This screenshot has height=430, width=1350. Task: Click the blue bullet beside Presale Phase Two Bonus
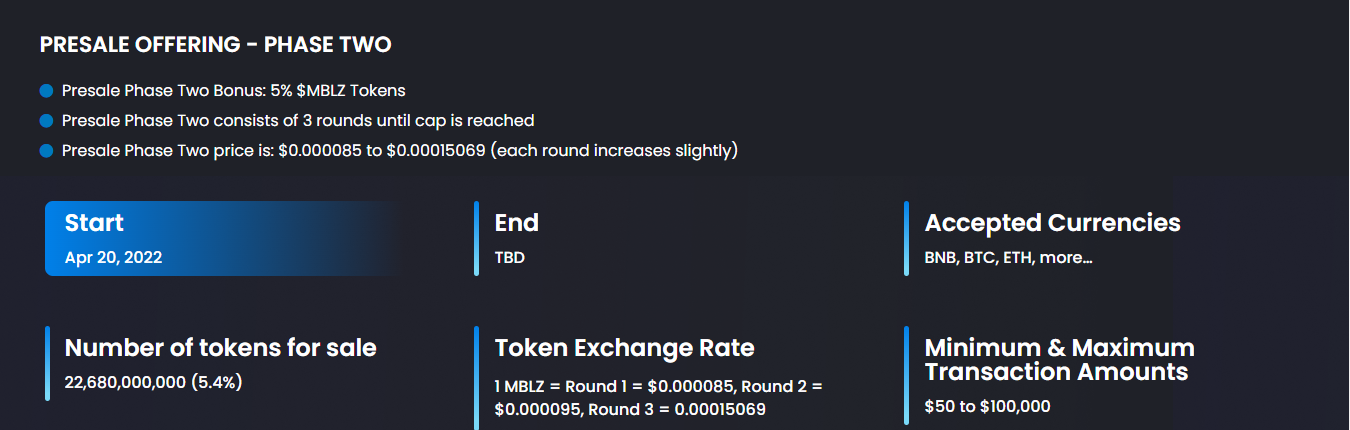(x=46, y=91)
